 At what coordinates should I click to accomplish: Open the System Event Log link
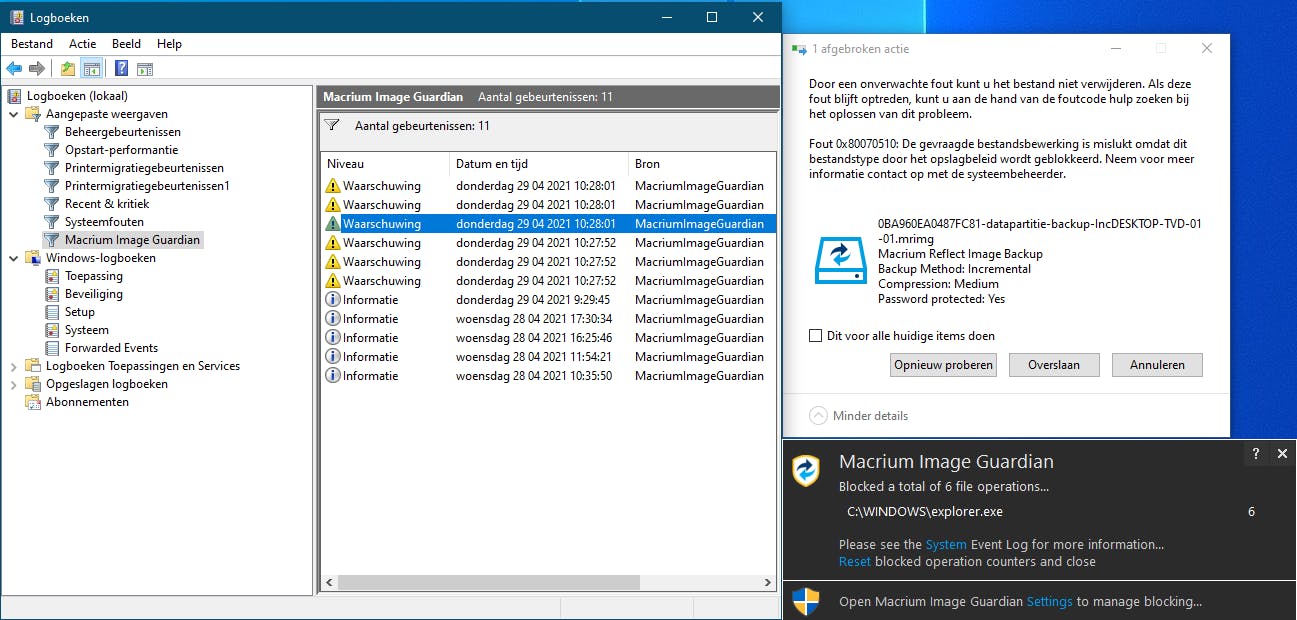click(946, 545)
